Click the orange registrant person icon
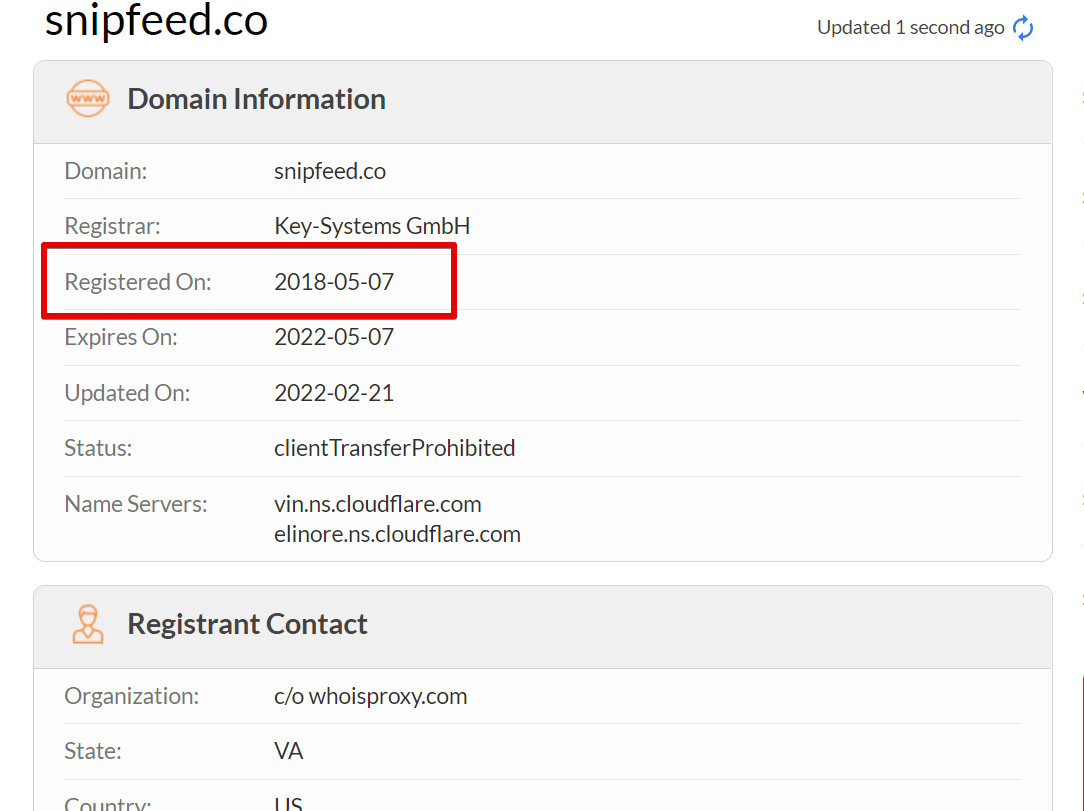The image size is (1084, 811). 88,624
